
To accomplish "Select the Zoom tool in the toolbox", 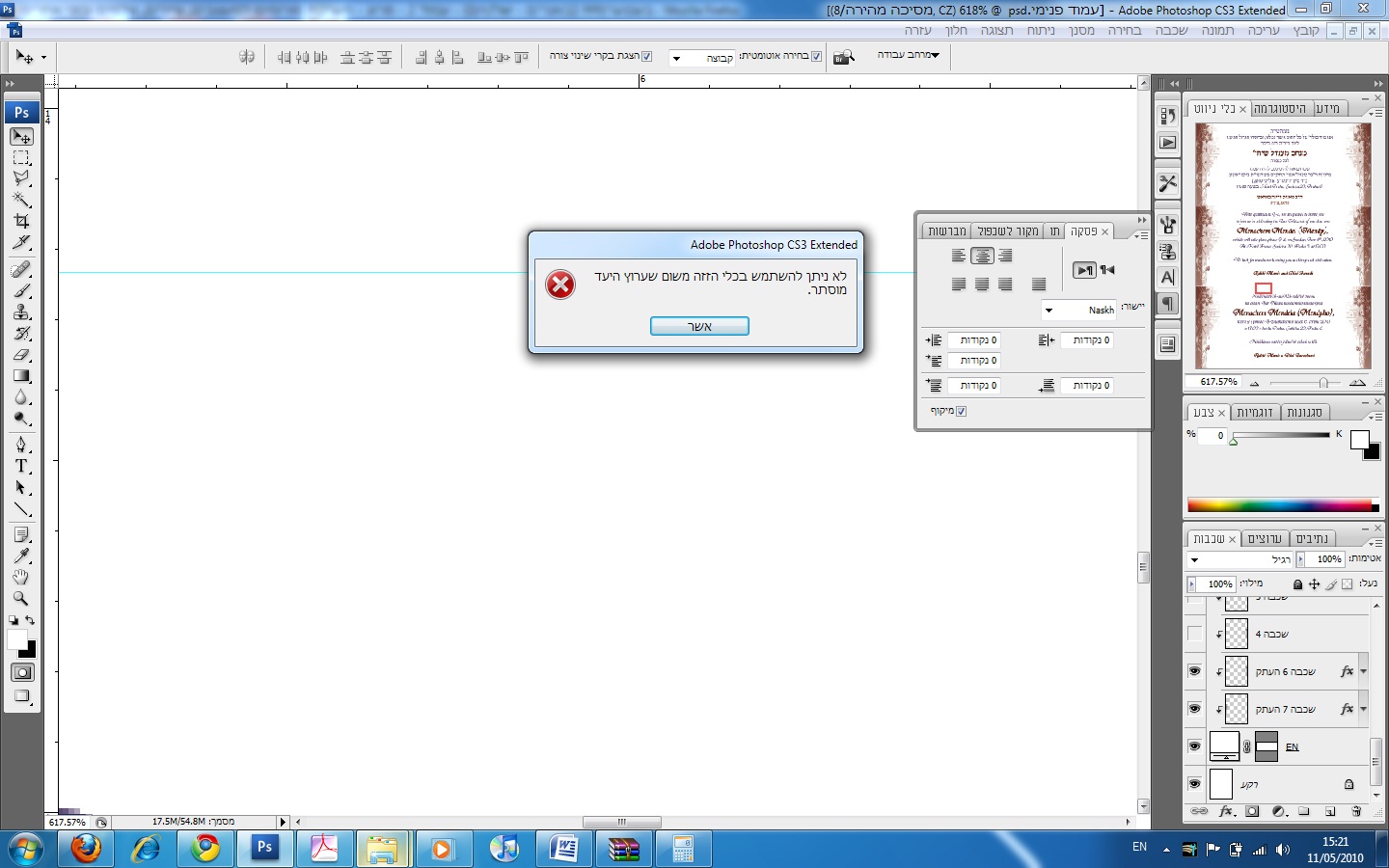I will click(21, 598).
